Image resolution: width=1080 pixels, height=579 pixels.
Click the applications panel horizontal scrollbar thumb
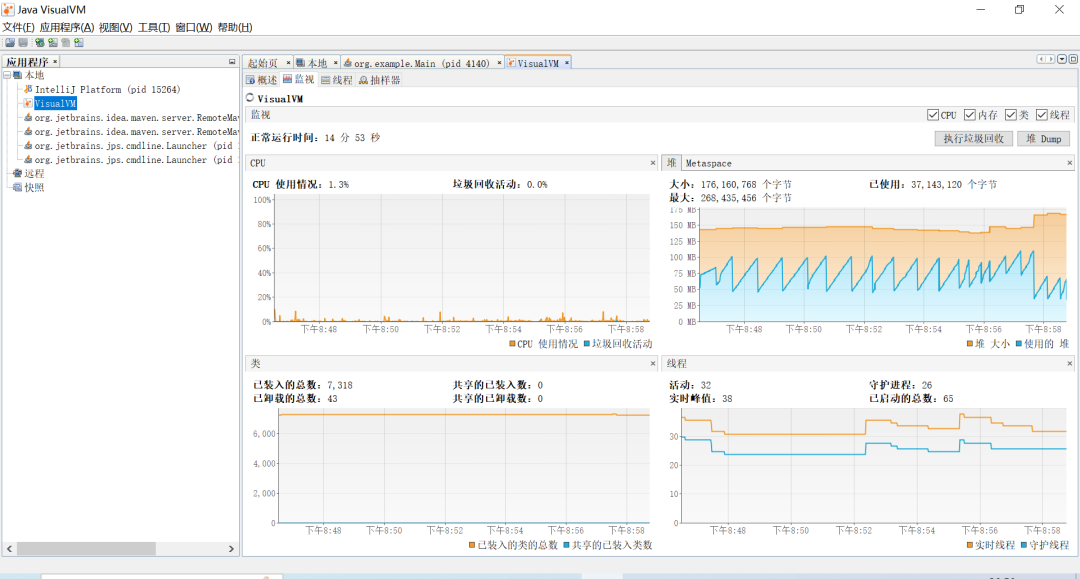pyautogui.click(x=86, y=549)
